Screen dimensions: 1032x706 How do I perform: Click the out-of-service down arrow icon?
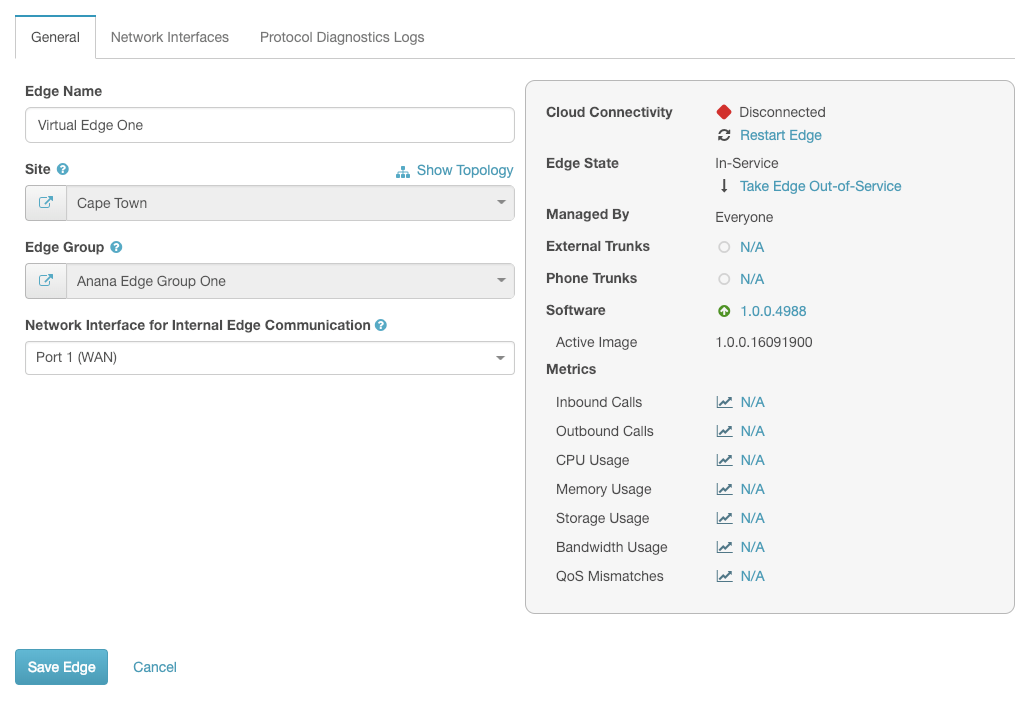(724, 186)
